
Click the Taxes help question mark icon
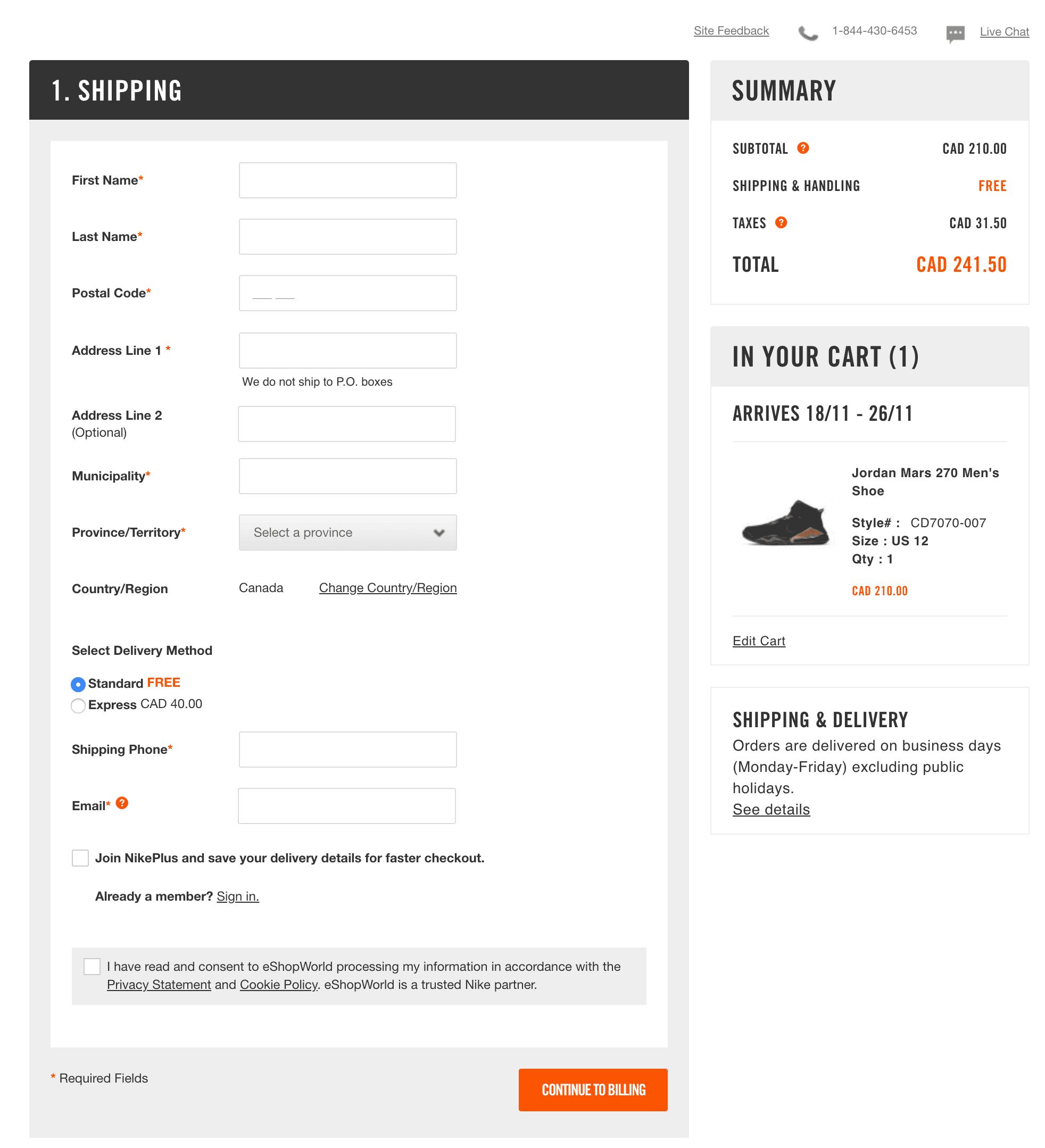pos(782,222)
